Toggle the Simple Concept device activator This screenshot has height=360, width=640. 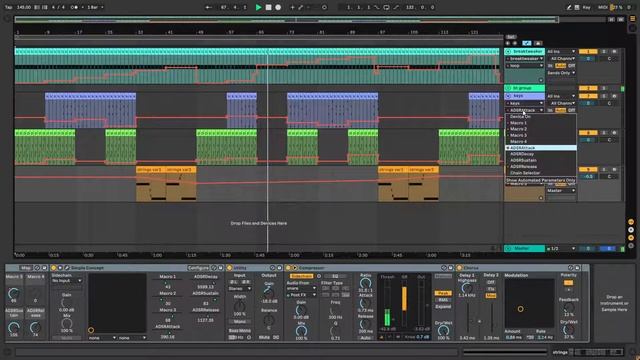tap(53, 268)
